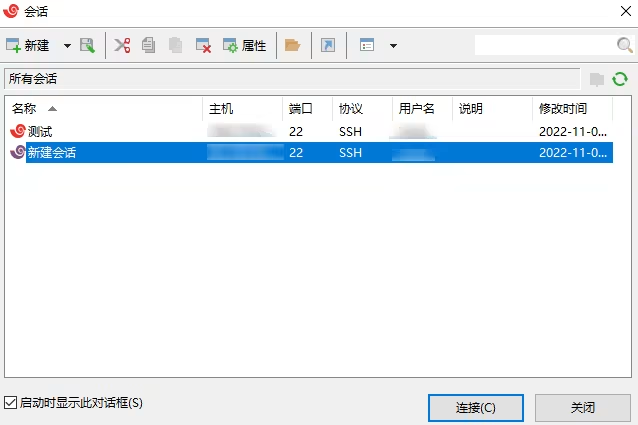This screenshot has height=425, width=638.
Task: Click the 连接(C) connect button
Action: tap(476, 408)
